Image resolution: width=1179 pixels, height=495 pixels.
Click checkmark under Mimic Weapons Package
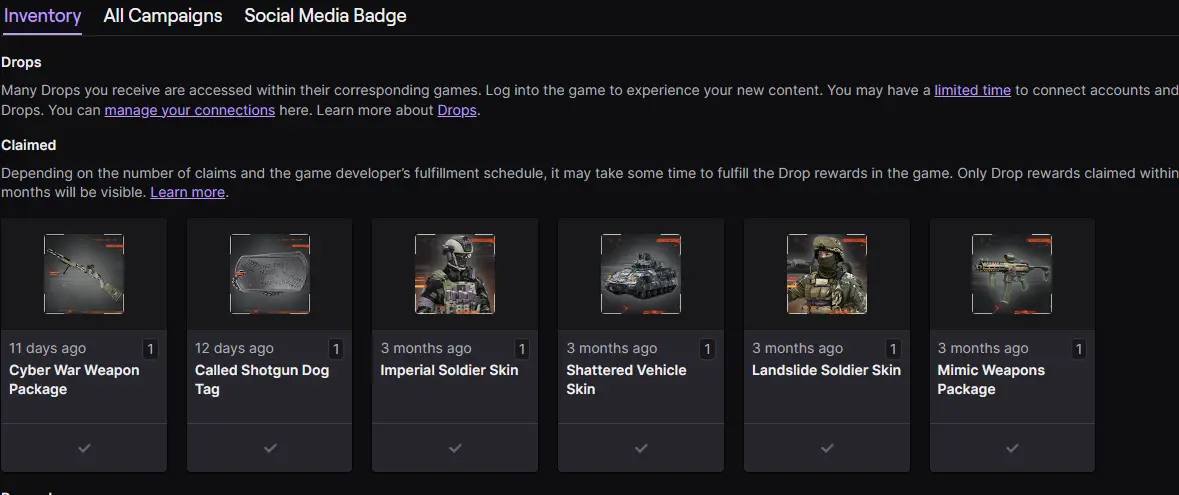click(1012, 448)
